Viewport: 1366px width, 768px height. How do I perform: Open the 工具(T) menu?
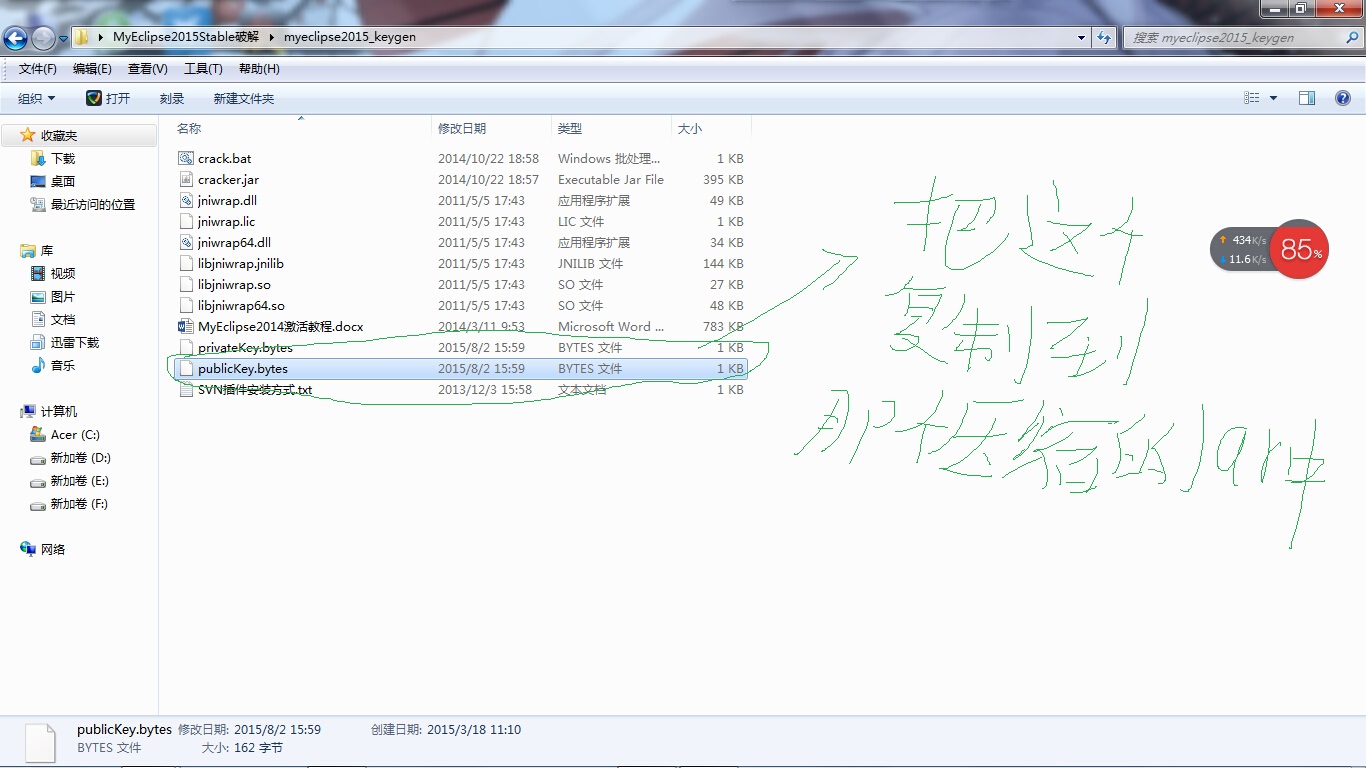pos(203,69)
